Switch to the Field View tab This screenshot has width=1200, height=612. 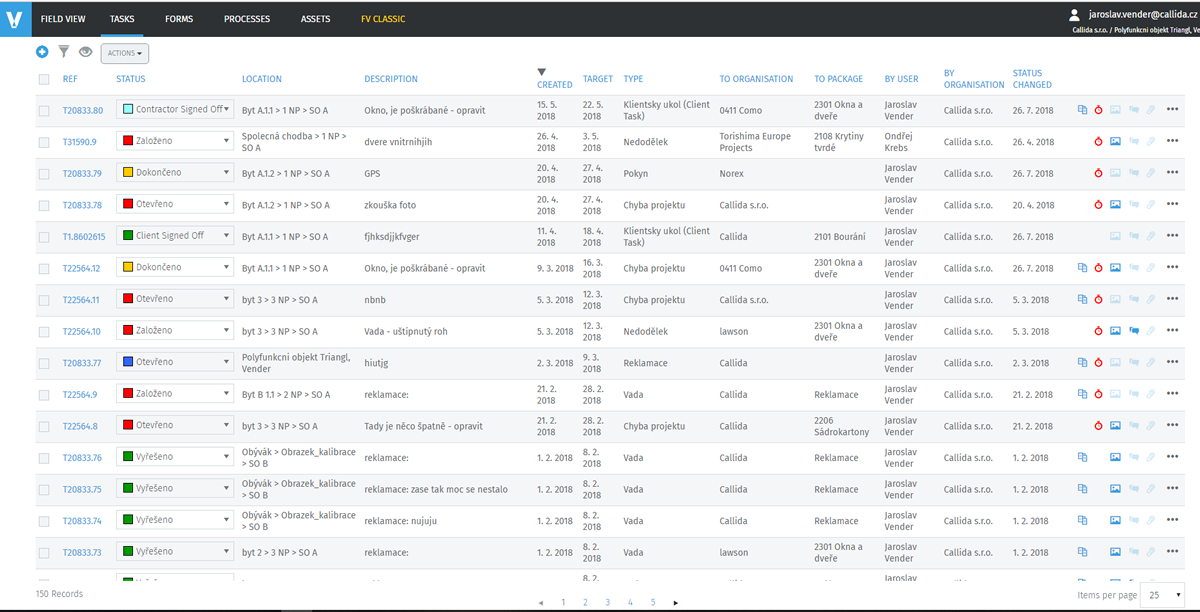click(63, 19)
